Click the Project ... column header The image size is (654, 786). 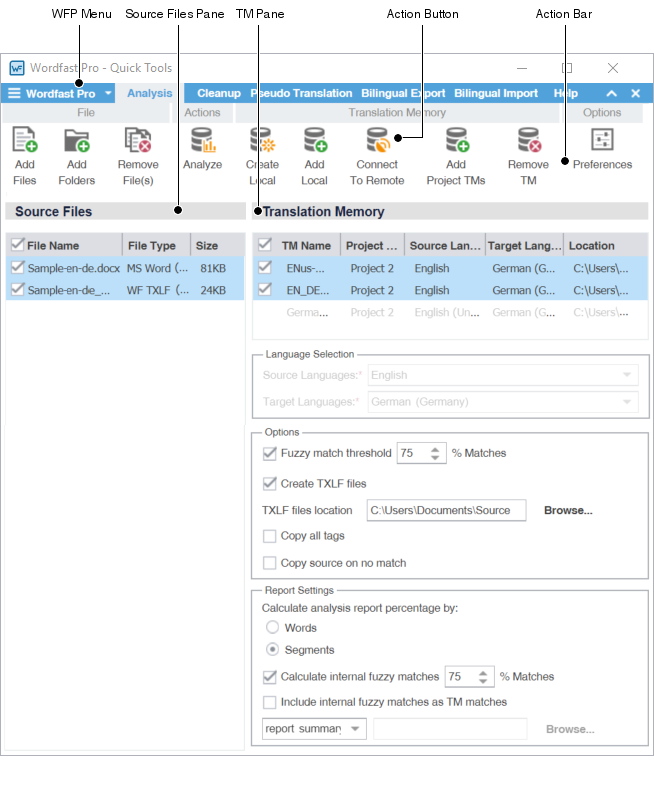click(x=372, y=245)
